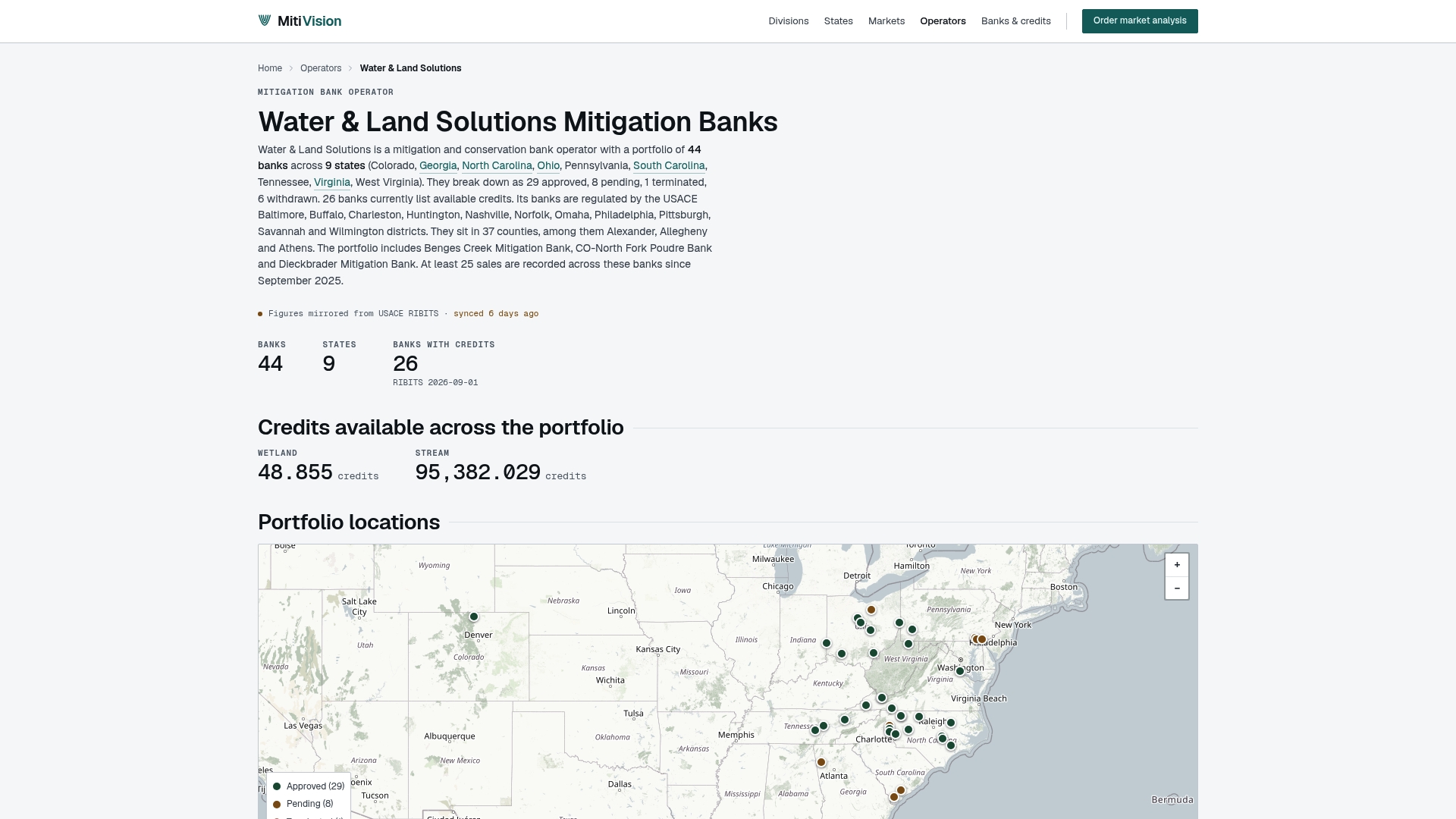
Task: Open the Virginia state link
Action: tap(332, 183)
